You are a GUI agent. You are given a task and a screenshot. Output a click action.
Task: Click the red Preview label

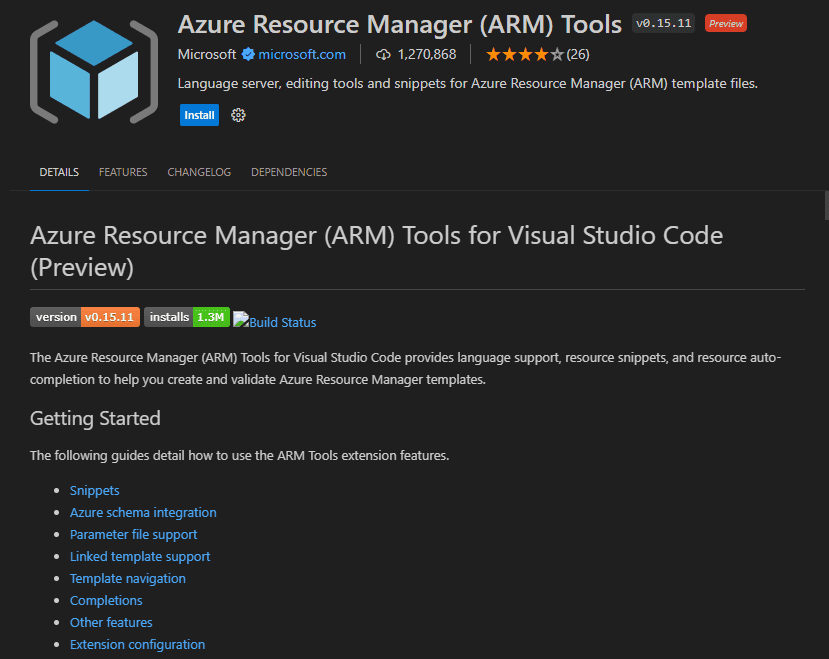(726, 23)
